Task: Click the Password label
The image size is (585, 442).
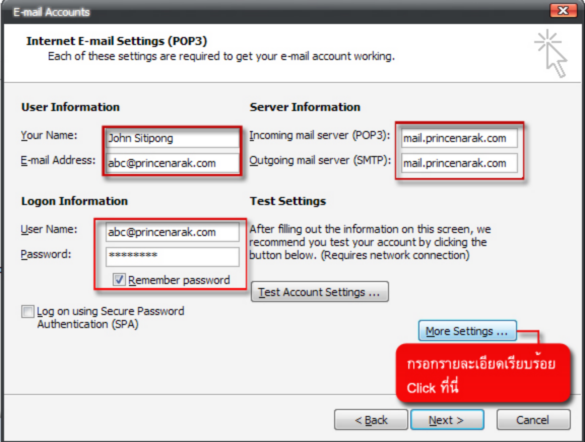Action: pyautogui.click(x=46, y=254)
